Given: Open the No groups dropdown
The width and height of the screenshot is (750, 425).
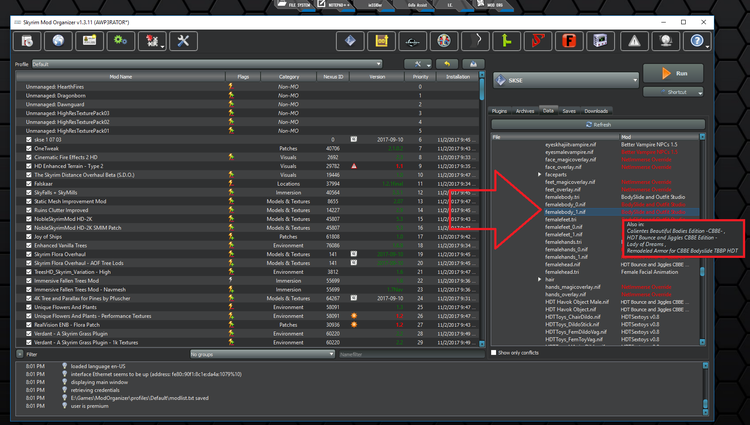Looking at the screenshot, I should 262,354.
